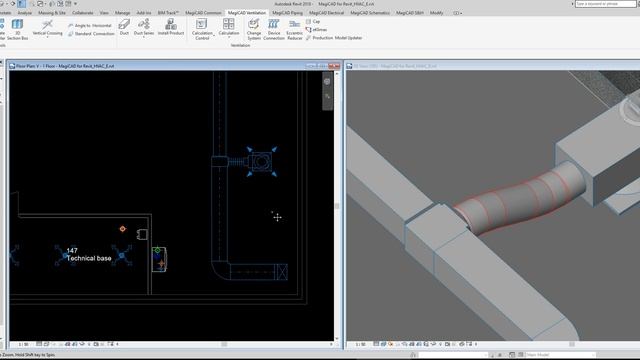Select the air terminal device on duct
The height and width of the screenshot is (360, 640).
(x=262, y=162)
